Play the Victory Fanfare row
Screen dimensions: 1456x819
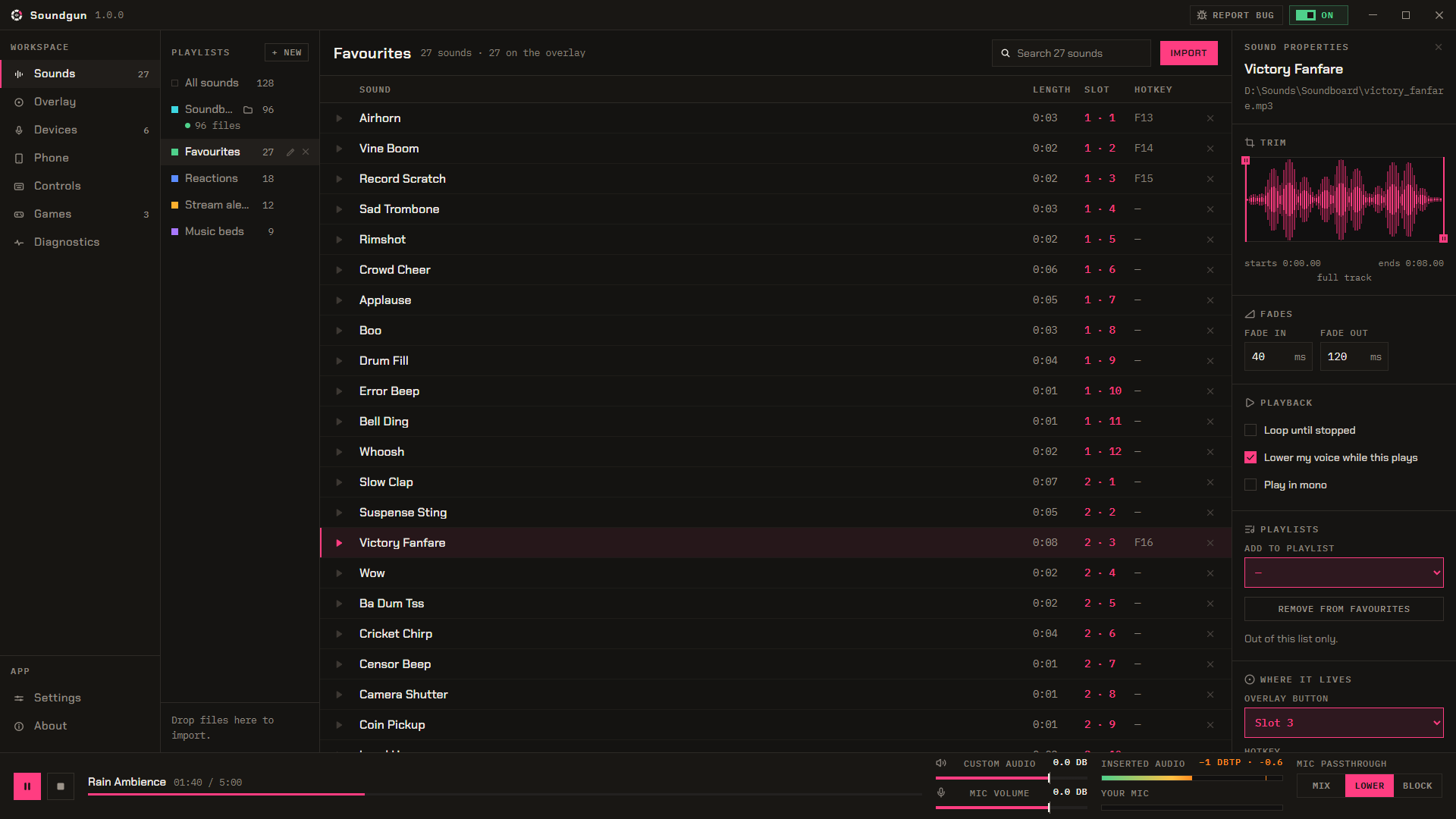coord(339,543)
